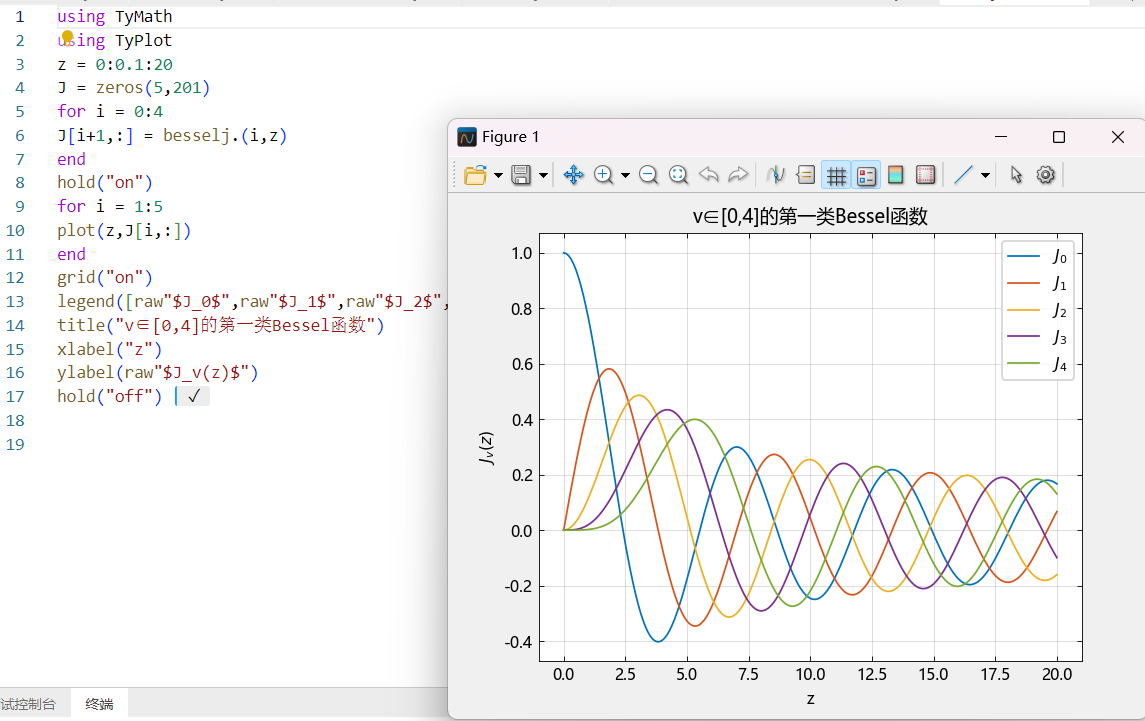Toggle the legend display button
Screen dimensions: 1145x721
[x=866, y=175]
